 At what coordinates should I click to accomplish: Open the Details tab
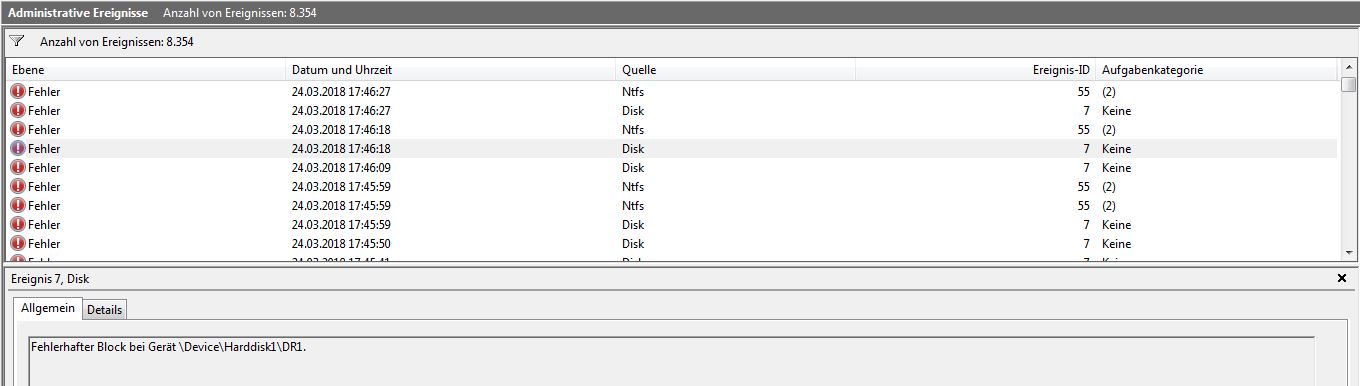(104, 310)
